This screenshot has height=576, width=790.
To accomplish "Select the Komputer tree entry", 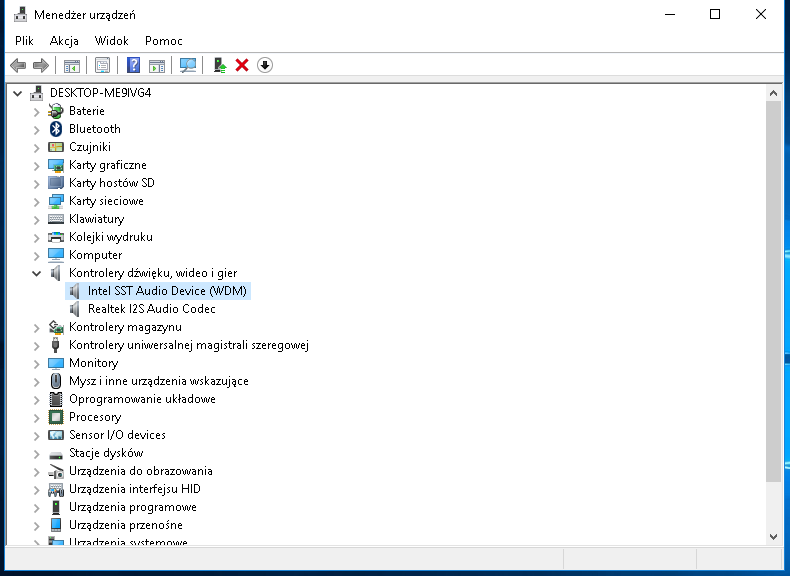I will 95,255.
